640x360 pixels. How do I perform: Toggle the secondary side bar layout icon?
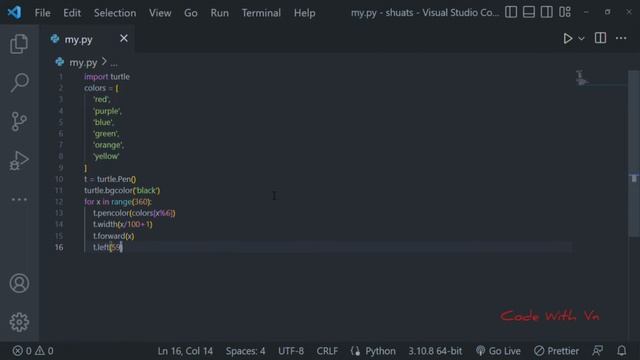pyautogui.click(x=547, y=12)
